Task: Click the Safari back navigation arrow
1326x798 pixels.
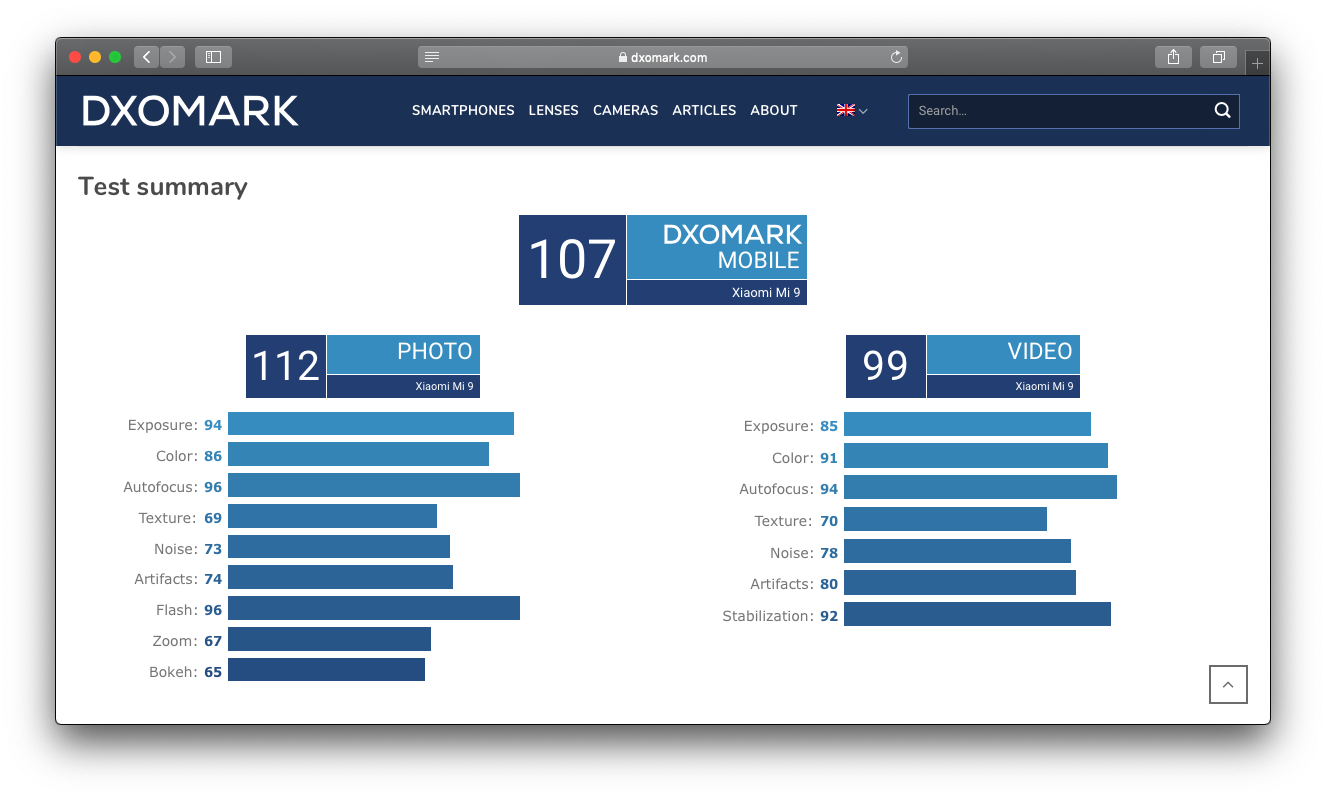Action: point(147,57)
